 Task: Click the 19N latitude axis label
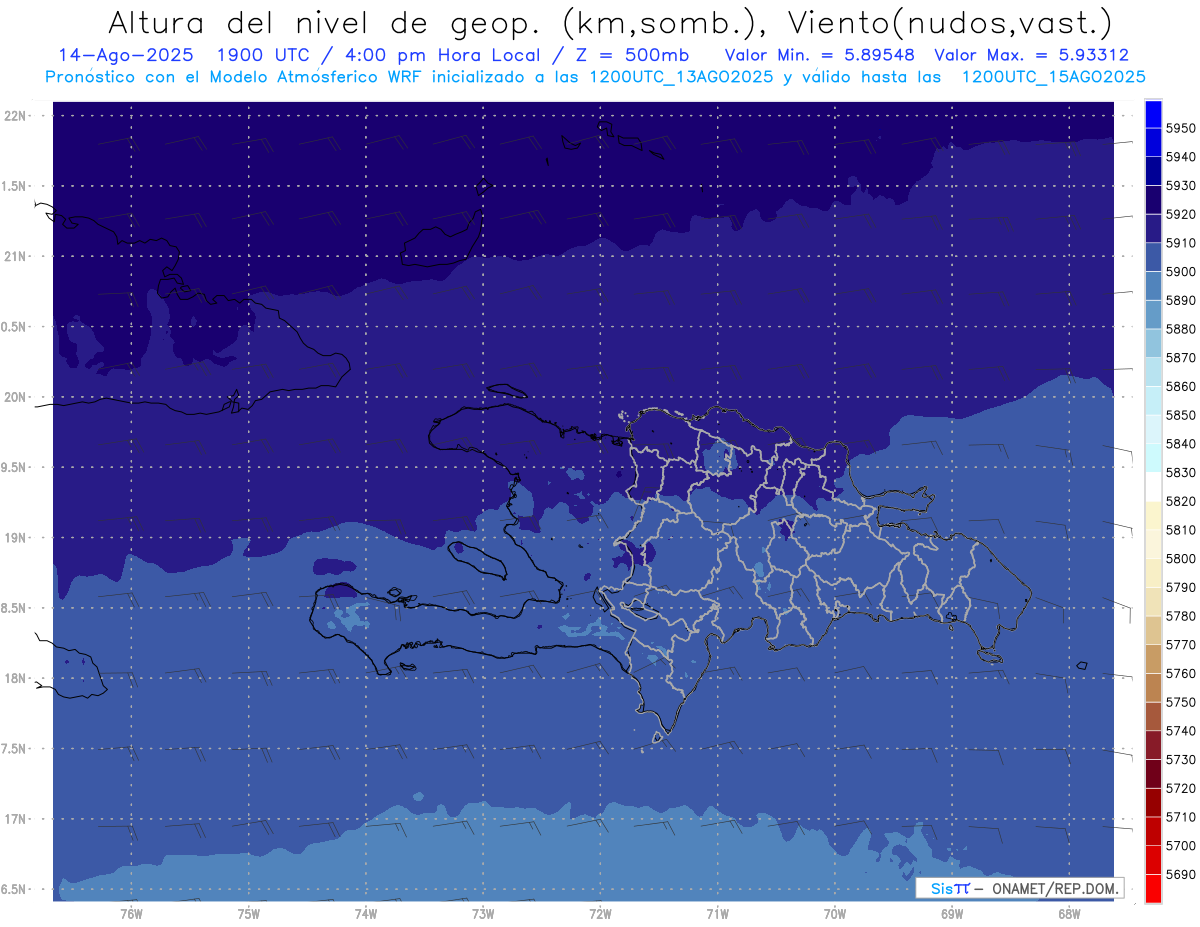[x=15, y=537]
